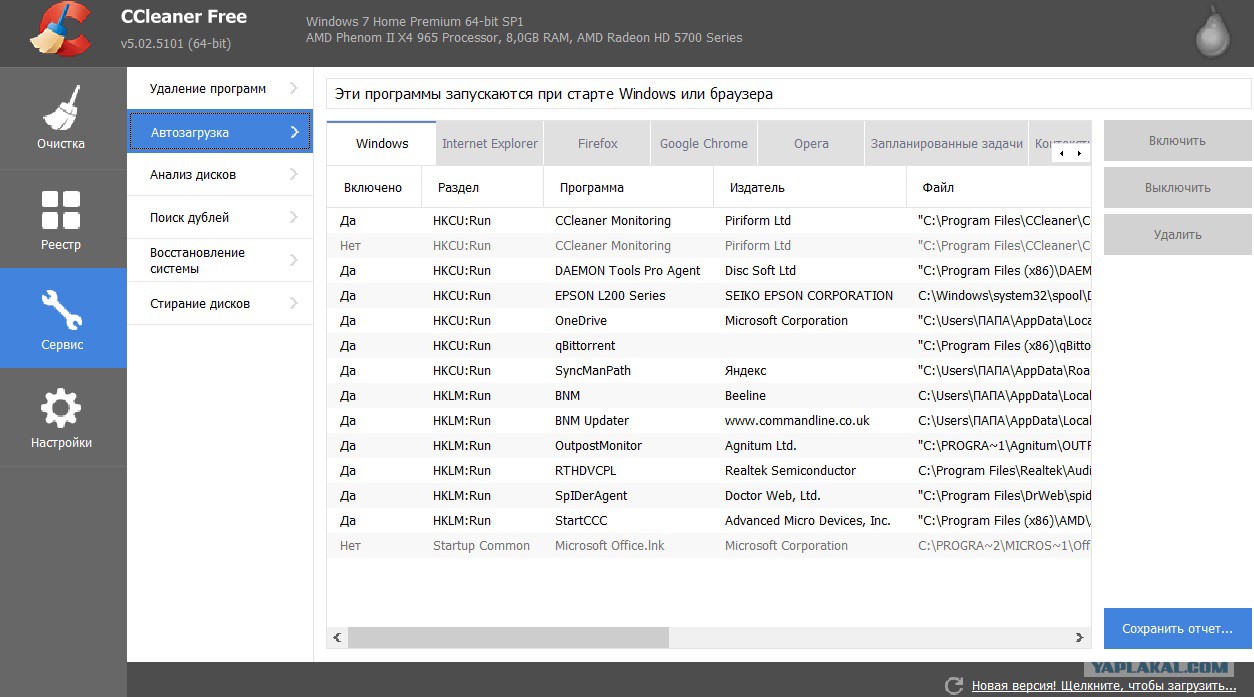Click Advanced Micro Devices, Inc. cell
The width and height of the screenshot is (1254, 697).
[808, 521]
